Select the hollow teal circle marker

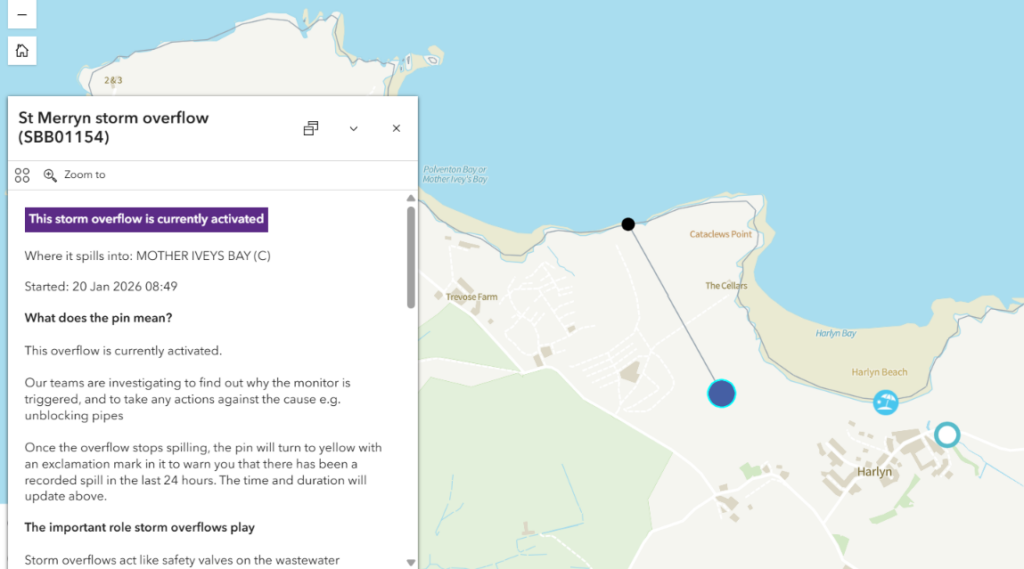click(946, 434)
